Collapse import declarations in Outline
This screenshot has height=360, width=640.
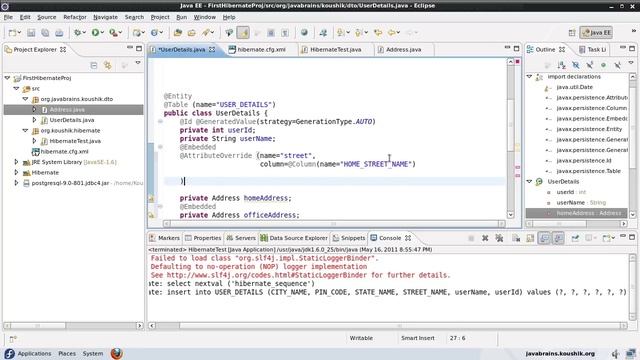tap(529, 76)
